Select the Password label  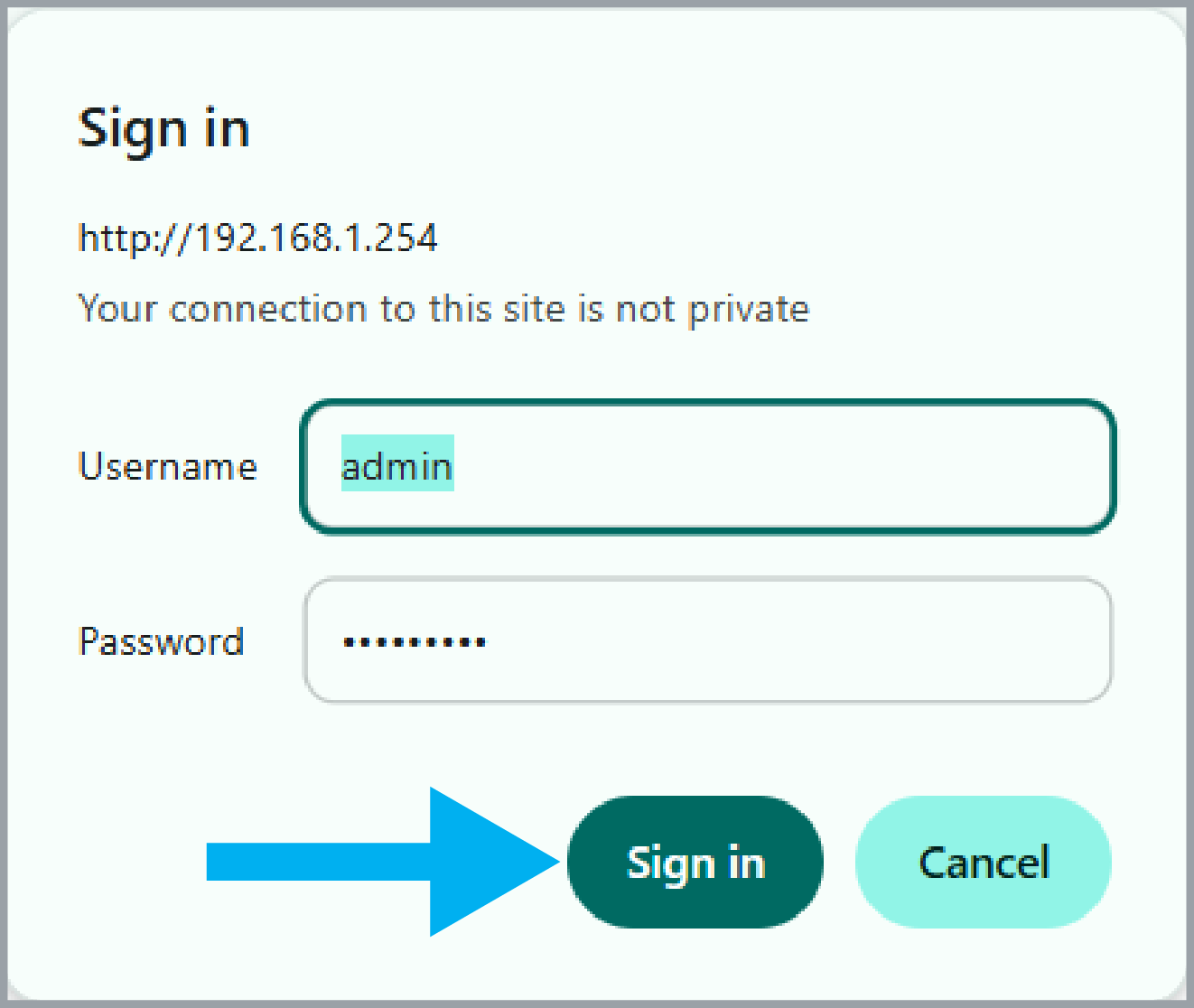click(162, 641)
